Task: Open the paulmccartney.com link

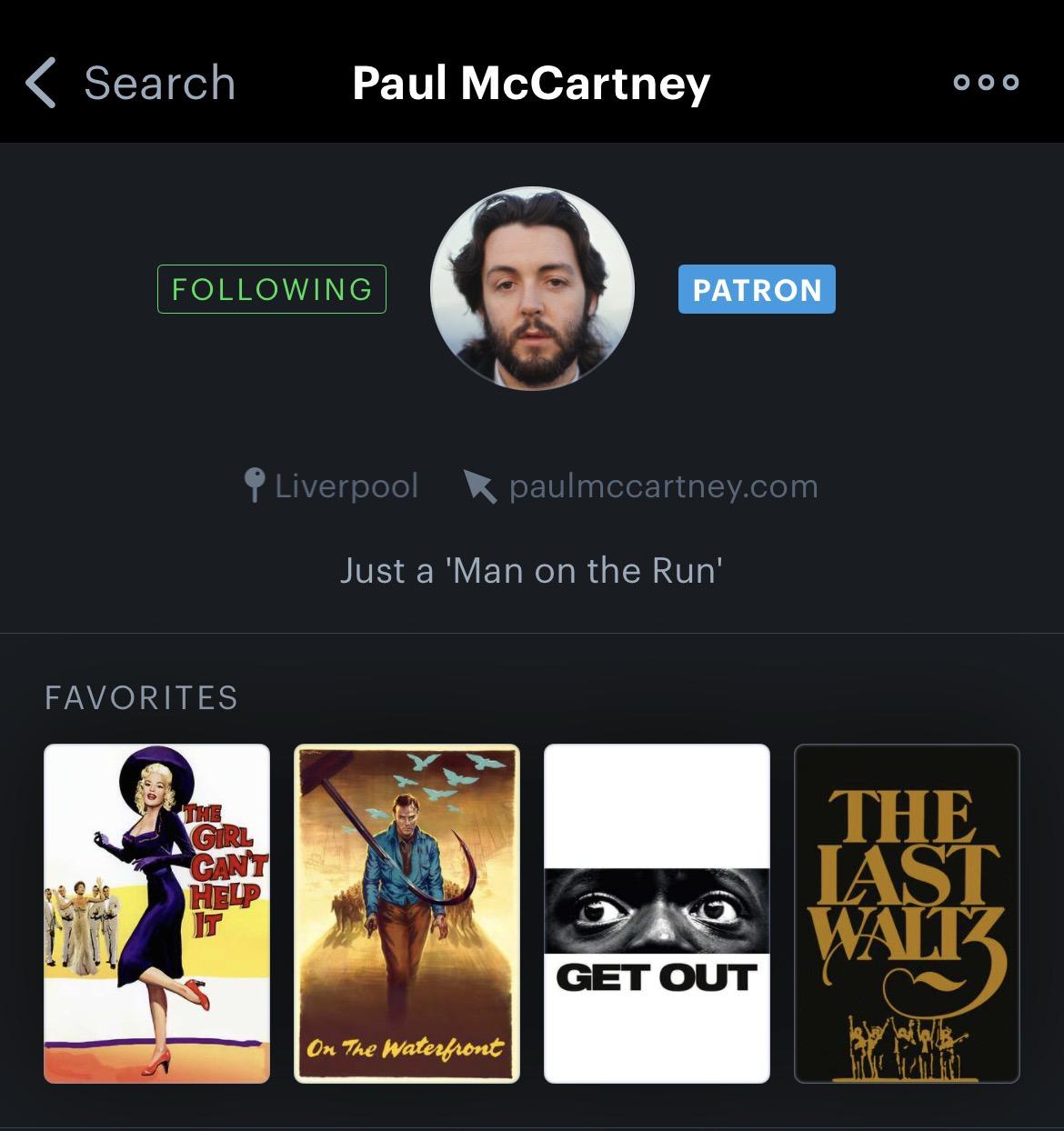Action: pyautogui.click(x=664, y=486)
